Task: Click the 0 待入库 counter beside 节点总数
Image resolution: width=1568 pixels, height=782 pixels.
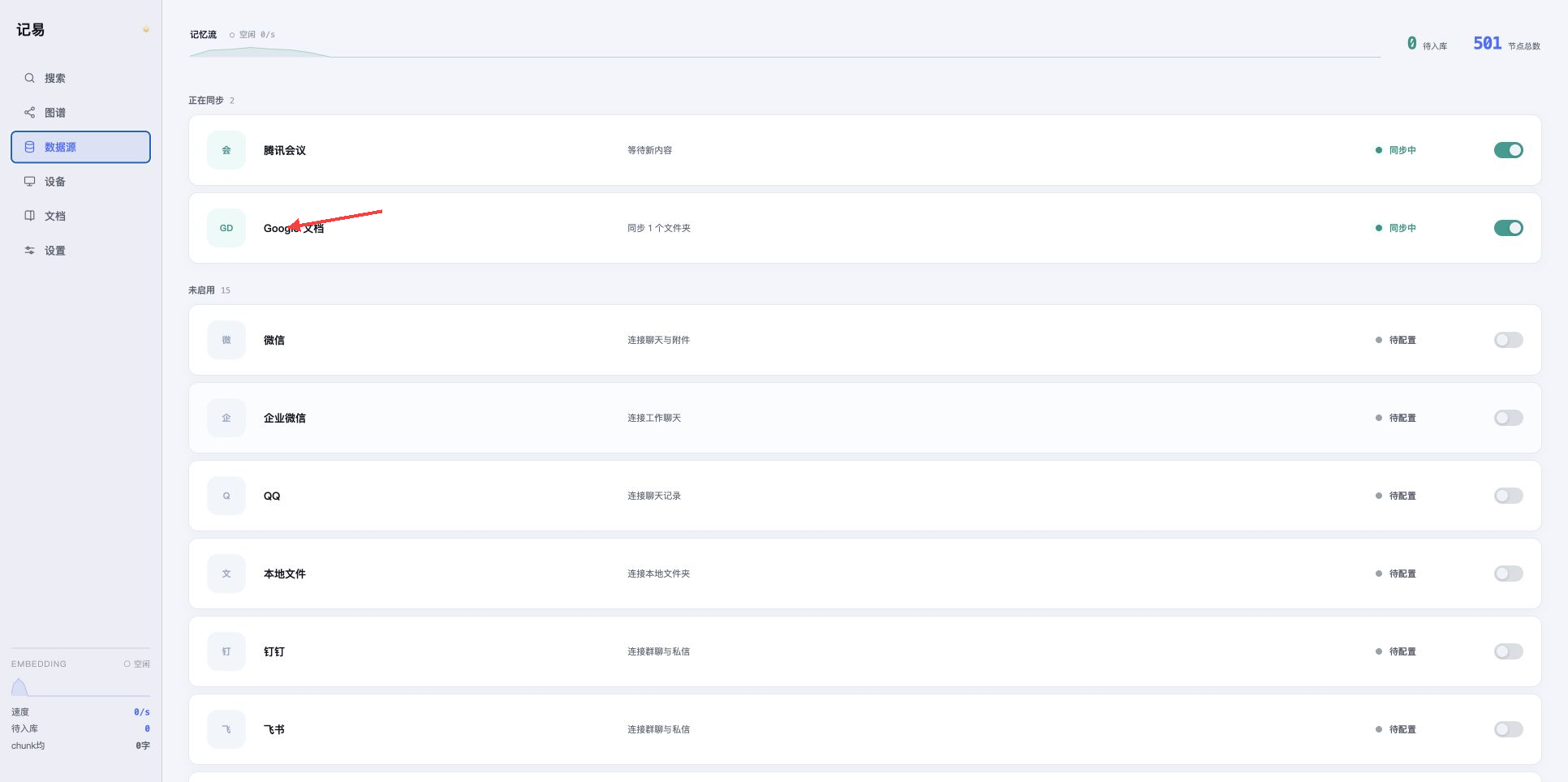Action: [1427, 44]
